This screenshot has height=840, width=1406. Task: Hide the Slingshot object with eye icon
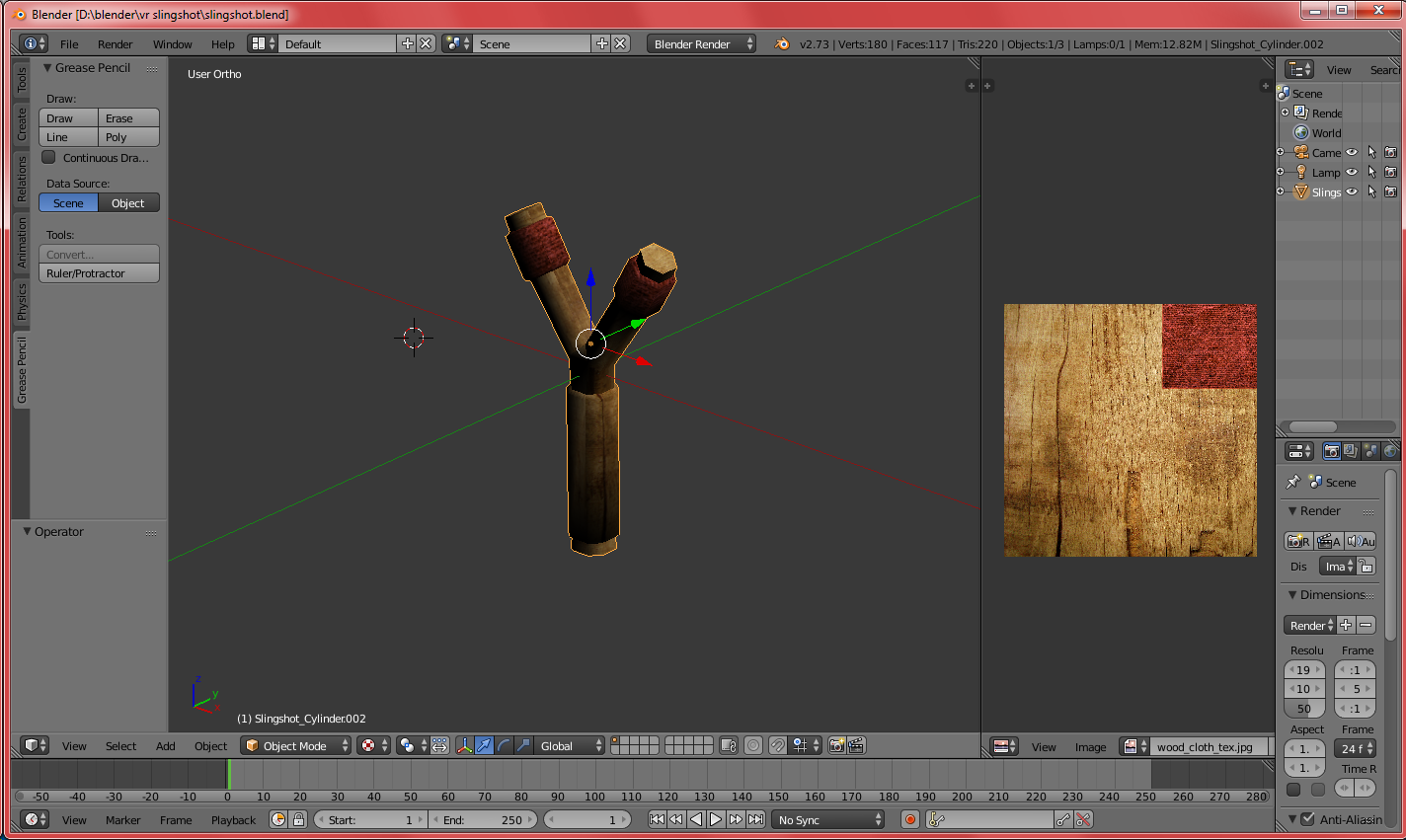(x=1352, y=192)
